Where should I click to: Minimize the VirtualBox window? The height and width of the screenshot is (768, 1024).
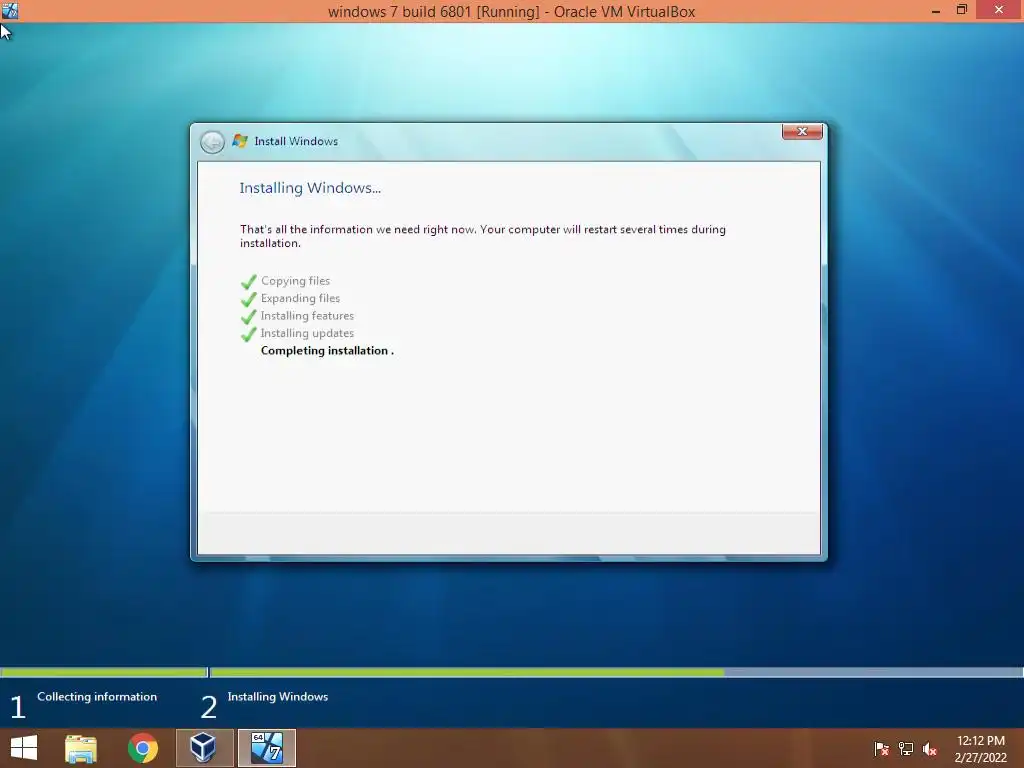935,10
